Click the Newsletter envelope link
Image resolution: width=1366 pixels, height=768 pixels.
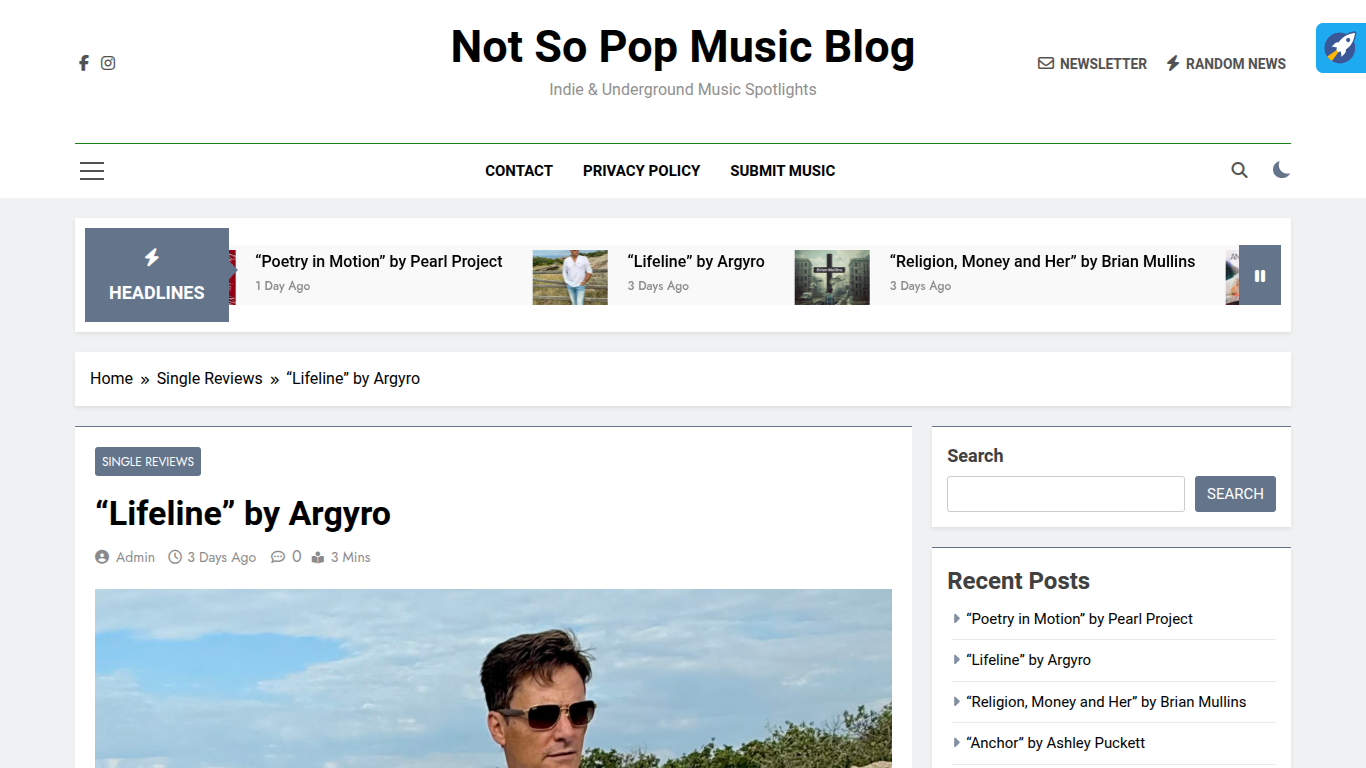click(1092, 63)
